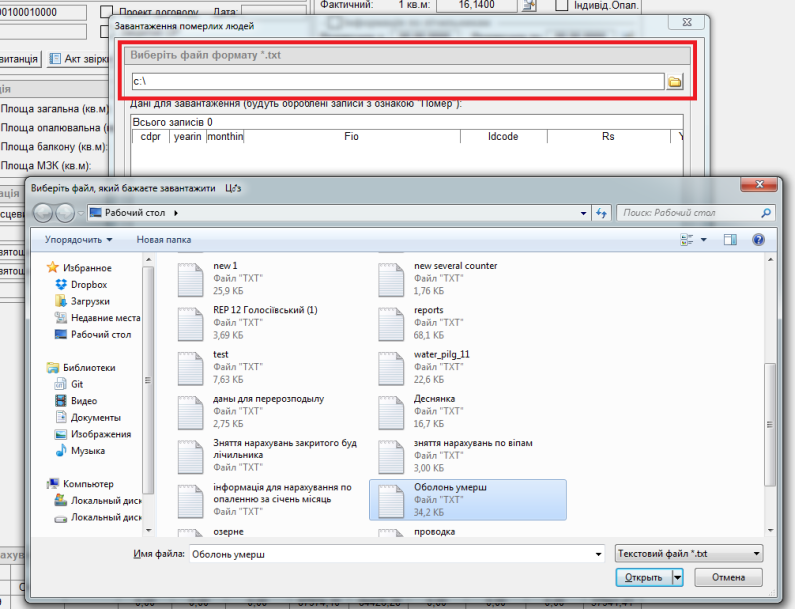
Task: Click the split arrow beside Открыть button
Action: click(x=678, y=577)
